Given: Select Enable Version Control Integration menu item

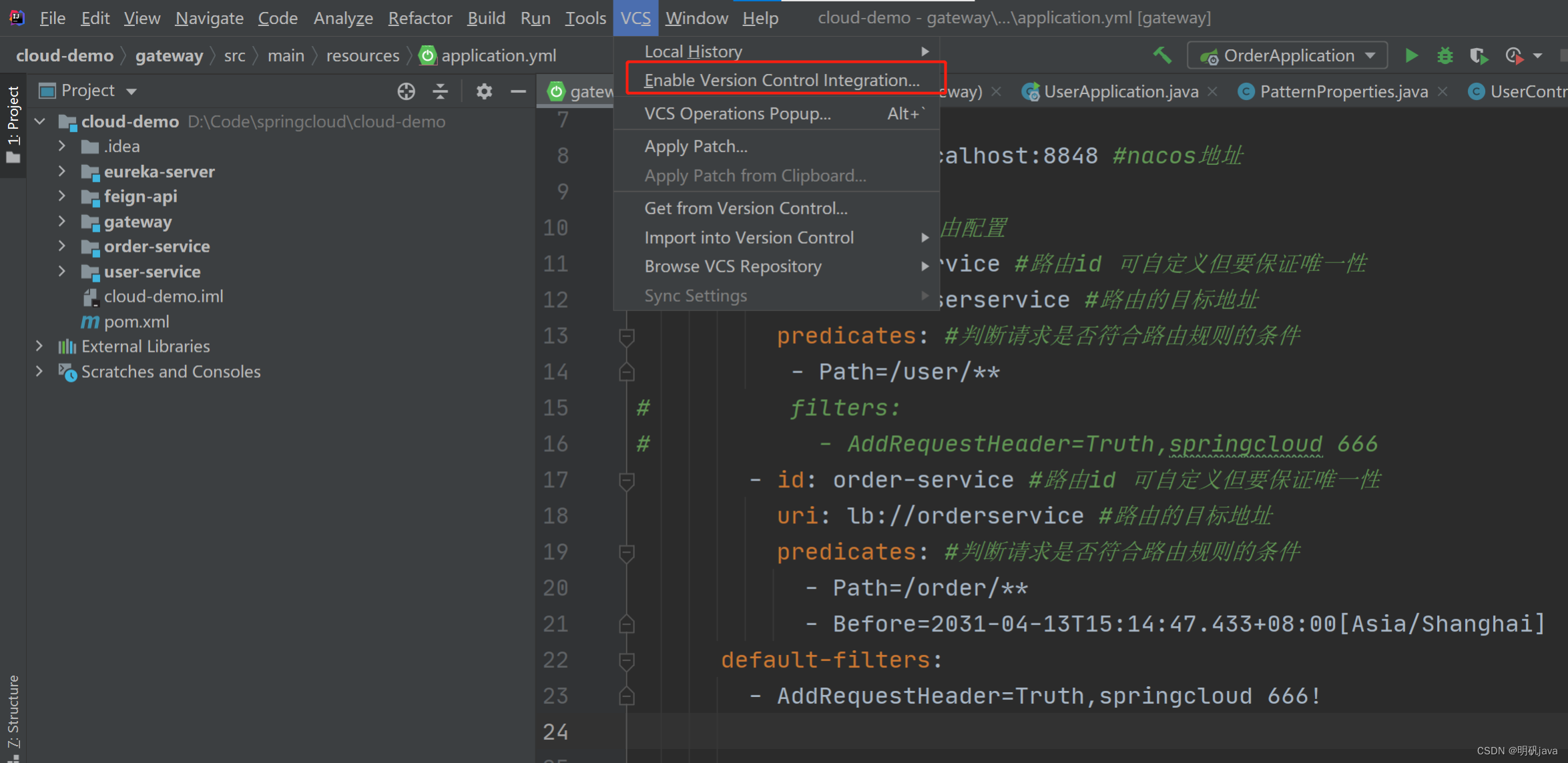Looking at the screenshot, I should click(782, 80).
